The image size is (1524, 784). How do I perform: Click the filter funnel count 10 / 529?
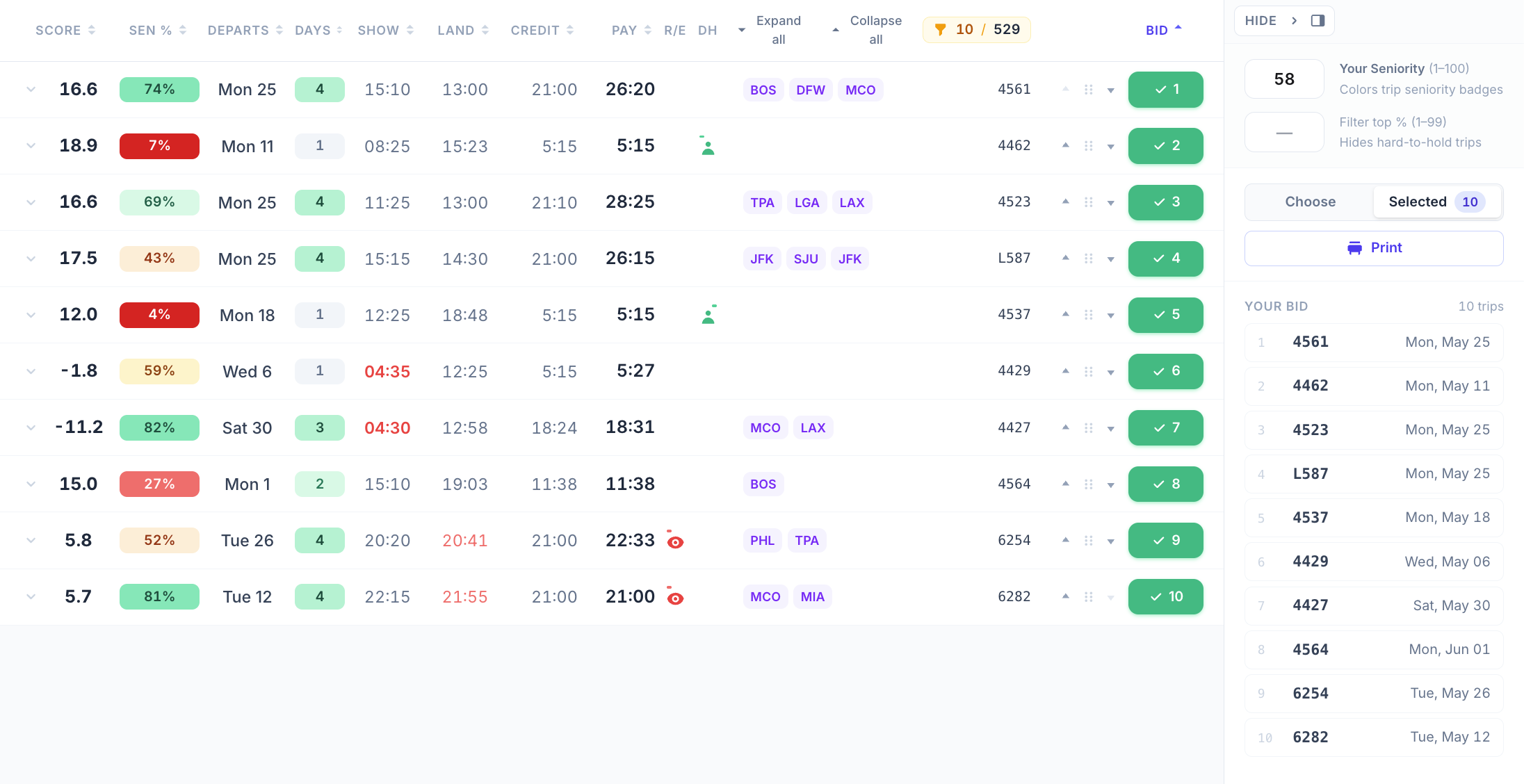[976, 30]
